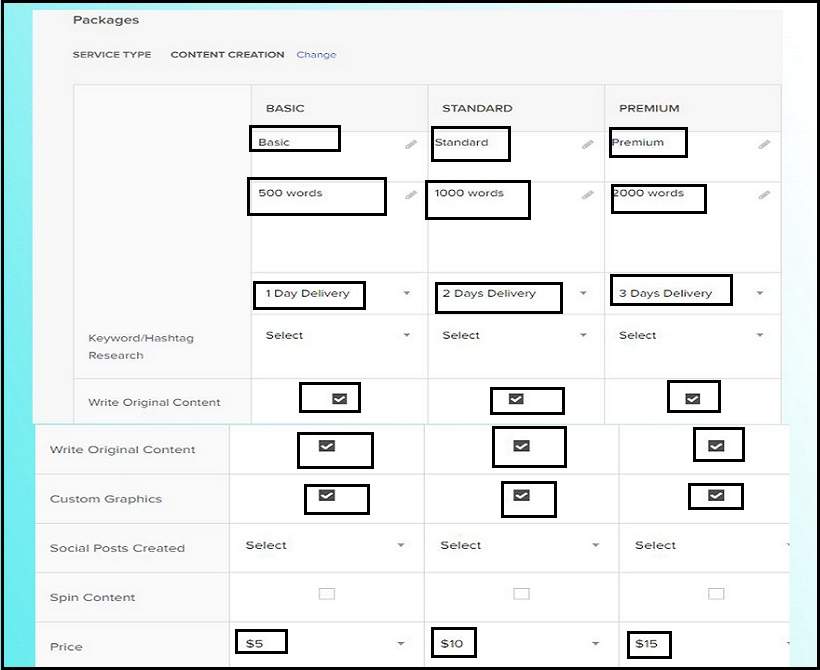820x670 pixels.
Task: Open the 3 Days Delivery dropdown
Action: tap(760, 294)
